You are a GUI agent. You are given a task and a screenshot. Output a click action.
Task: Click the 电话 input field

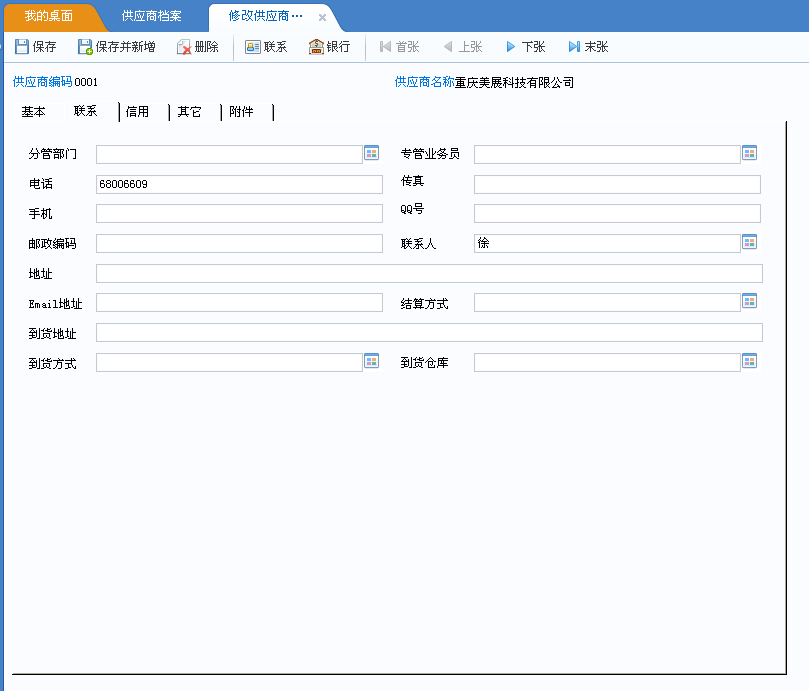[x=239, y=184]
